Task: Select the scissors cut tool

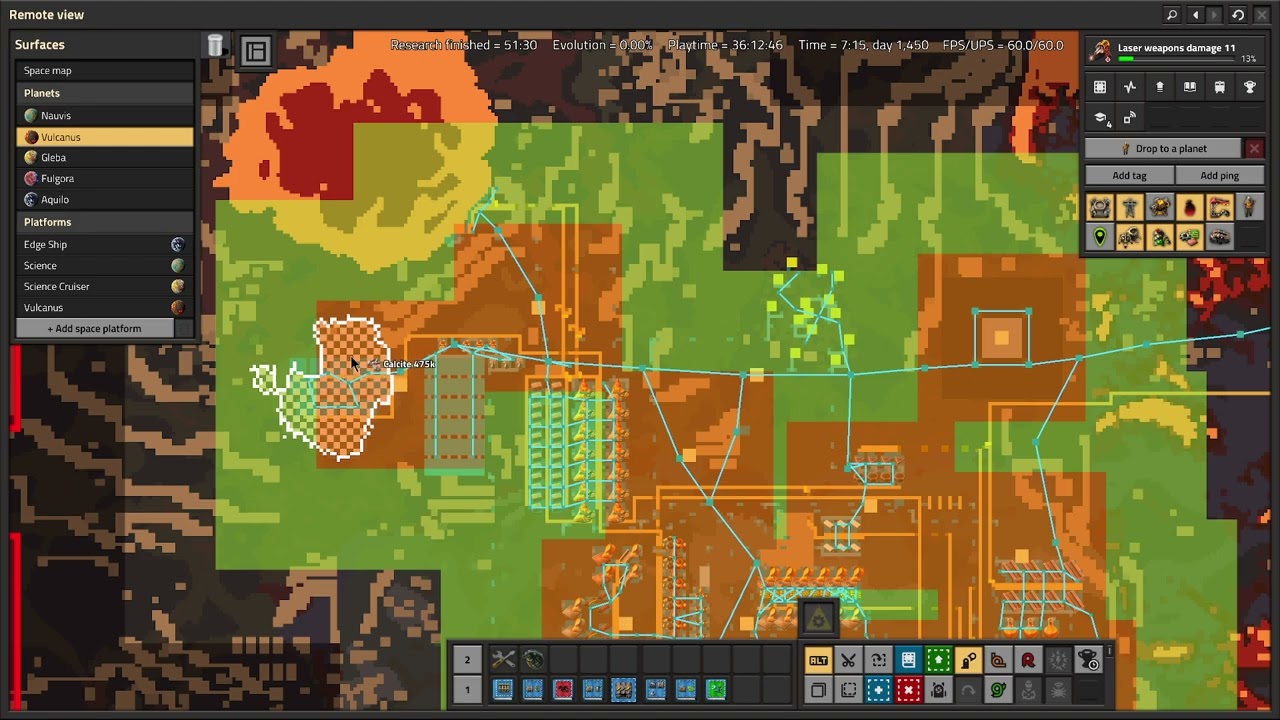Action: pyautogui.click(x=848, y=660)
